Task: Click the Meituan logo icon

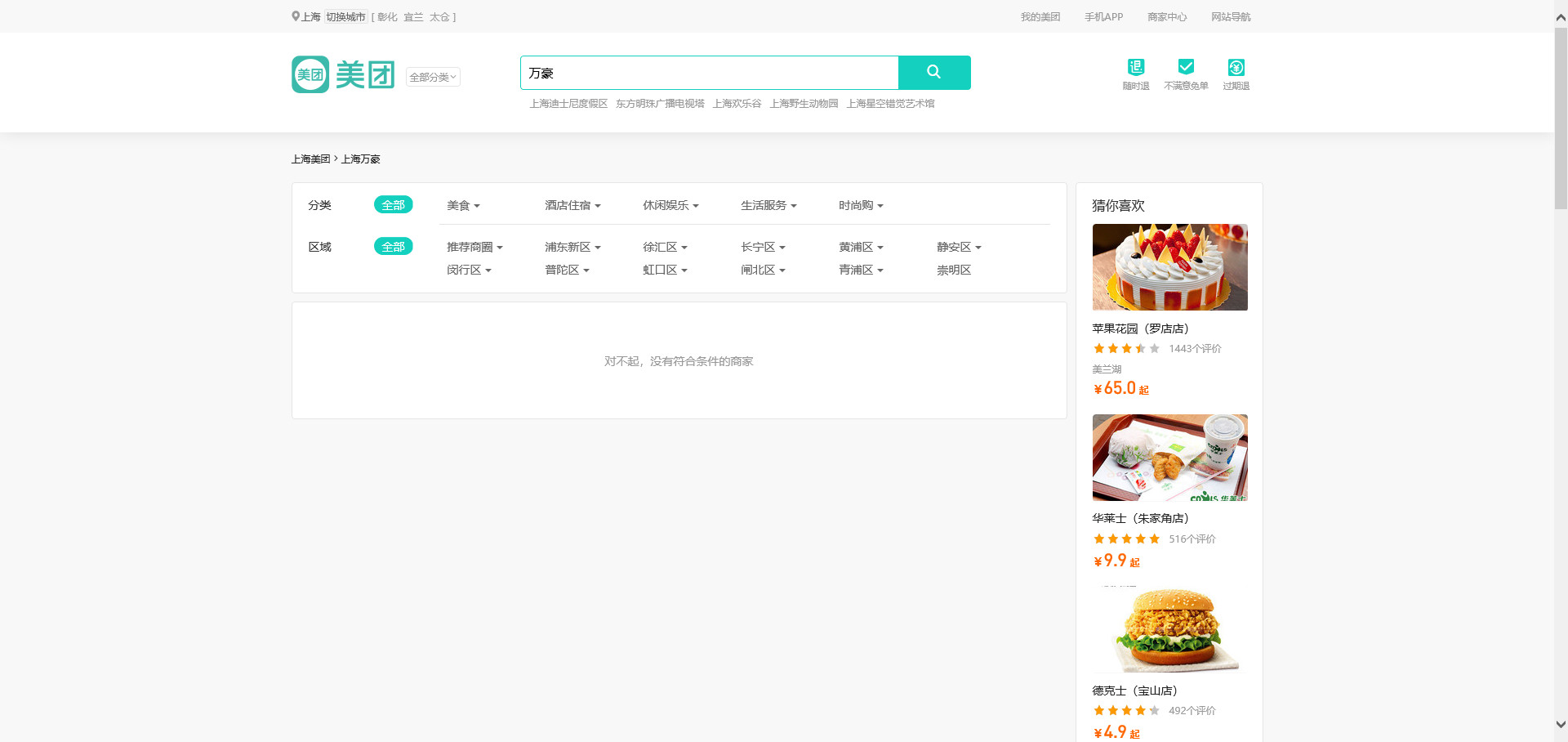Action: coord(310,74)
